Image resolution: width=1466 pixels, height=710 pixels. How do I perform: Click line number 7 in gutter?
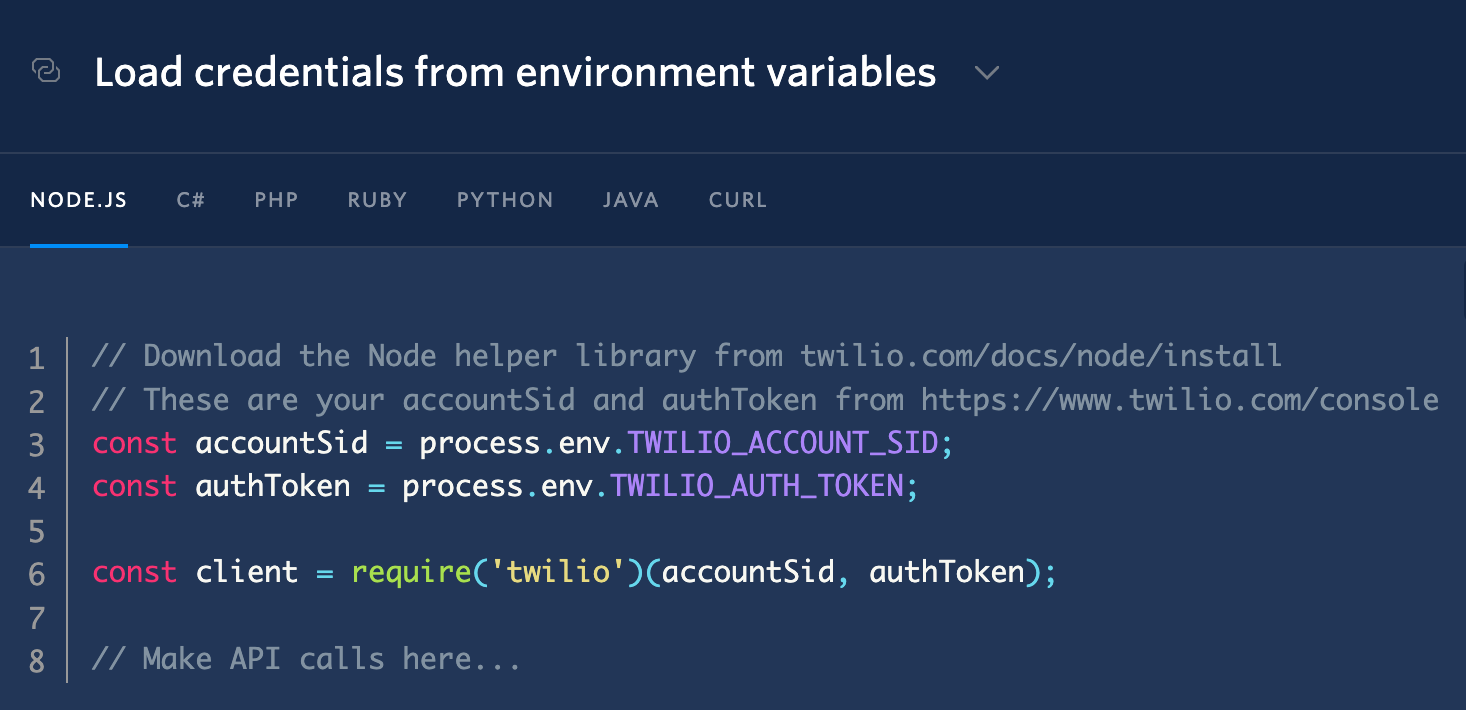coord(37,617)
